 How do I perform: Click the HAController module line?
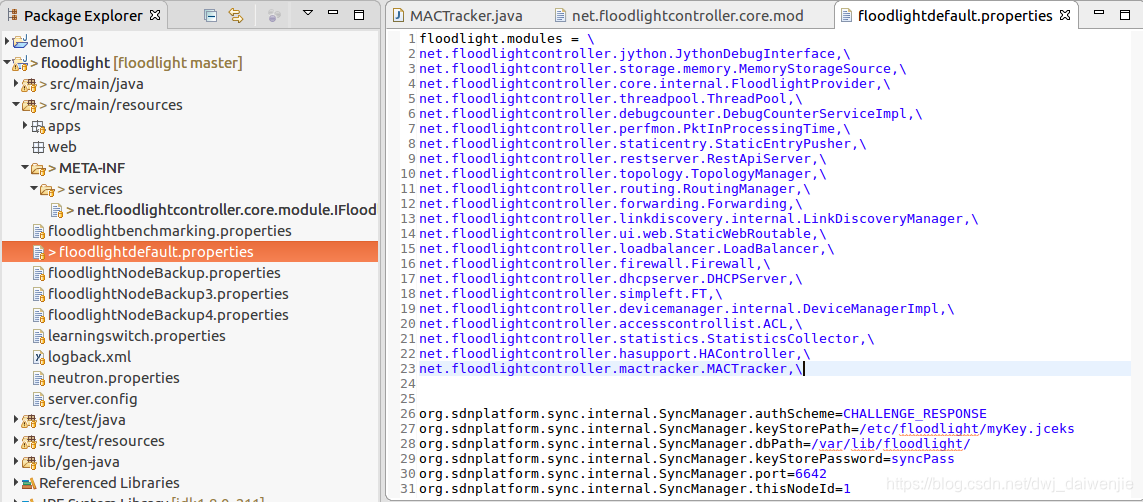pos(615,353)
